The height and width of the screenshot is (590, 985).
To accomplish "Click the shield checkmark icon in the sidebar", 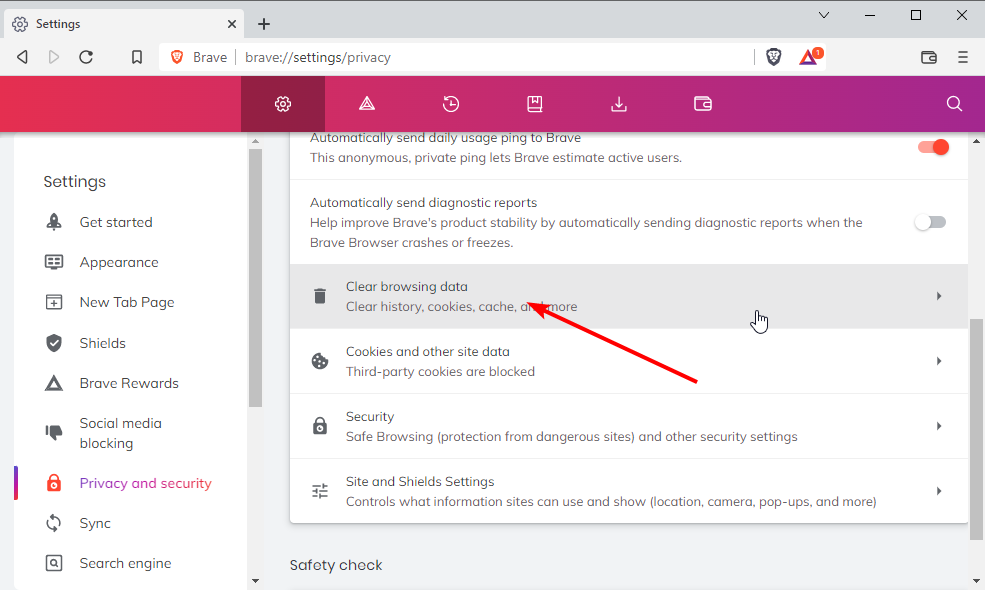I will tap(54, 343).
